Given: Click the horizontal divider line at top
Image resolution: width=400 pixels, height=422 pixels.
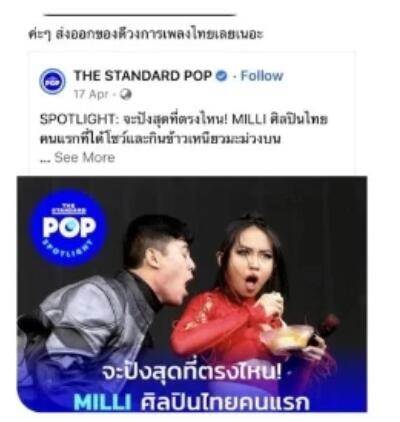Looking at the screenshot, I should [x=140, y=15].
